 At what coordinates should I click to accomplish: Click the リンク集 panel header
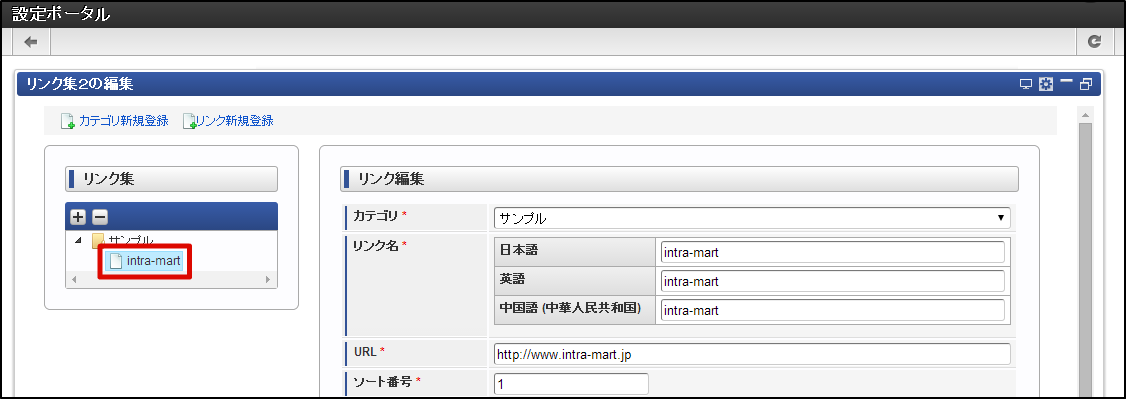point(172,179)
